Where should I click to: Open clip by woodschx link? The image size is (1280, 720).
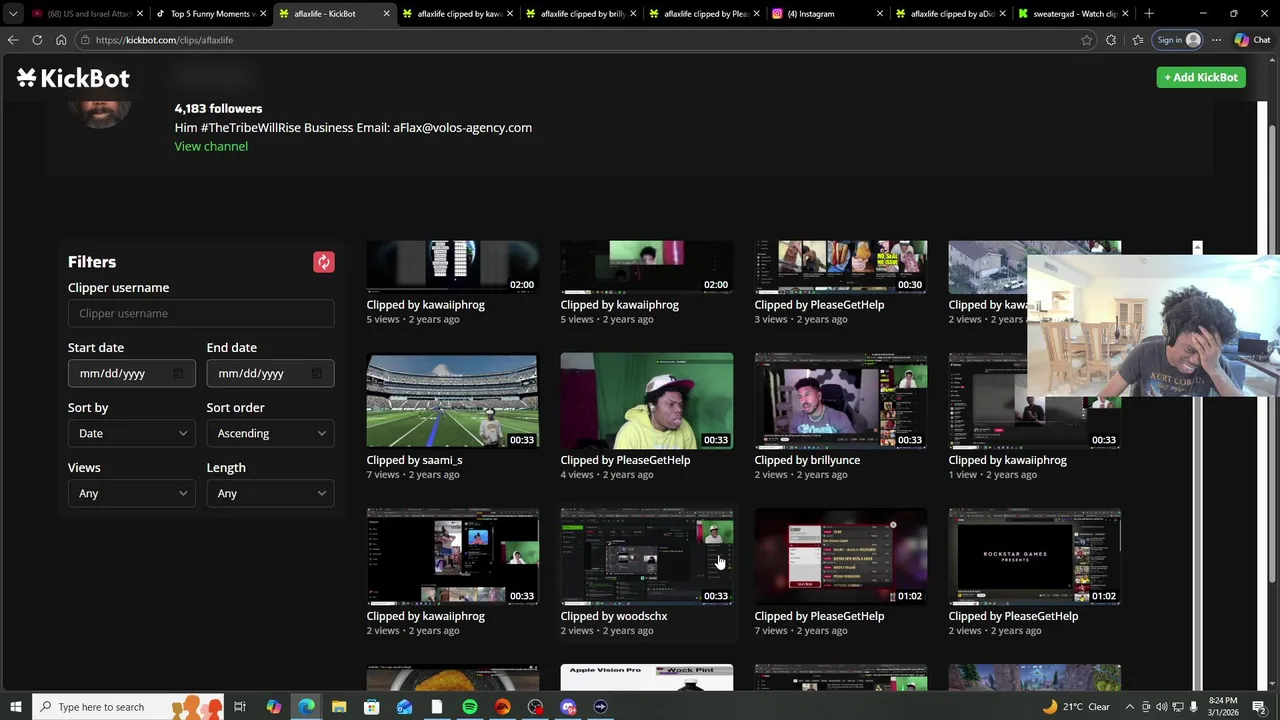[x=613, y=616]
